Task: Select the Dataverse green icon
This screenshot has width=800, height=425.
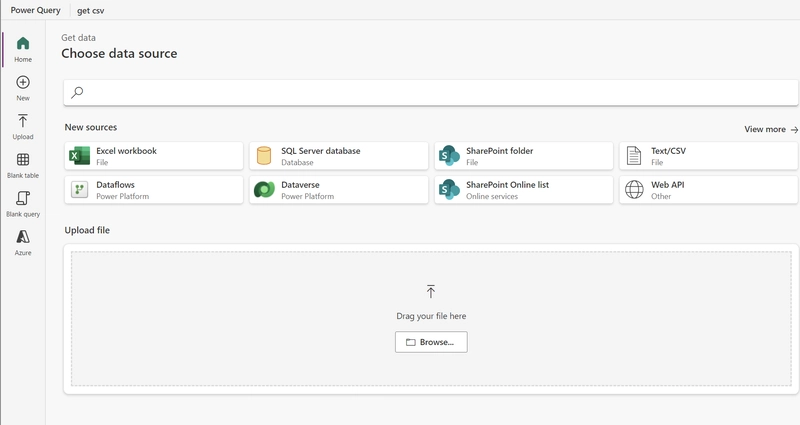Action: coord(264,190)
